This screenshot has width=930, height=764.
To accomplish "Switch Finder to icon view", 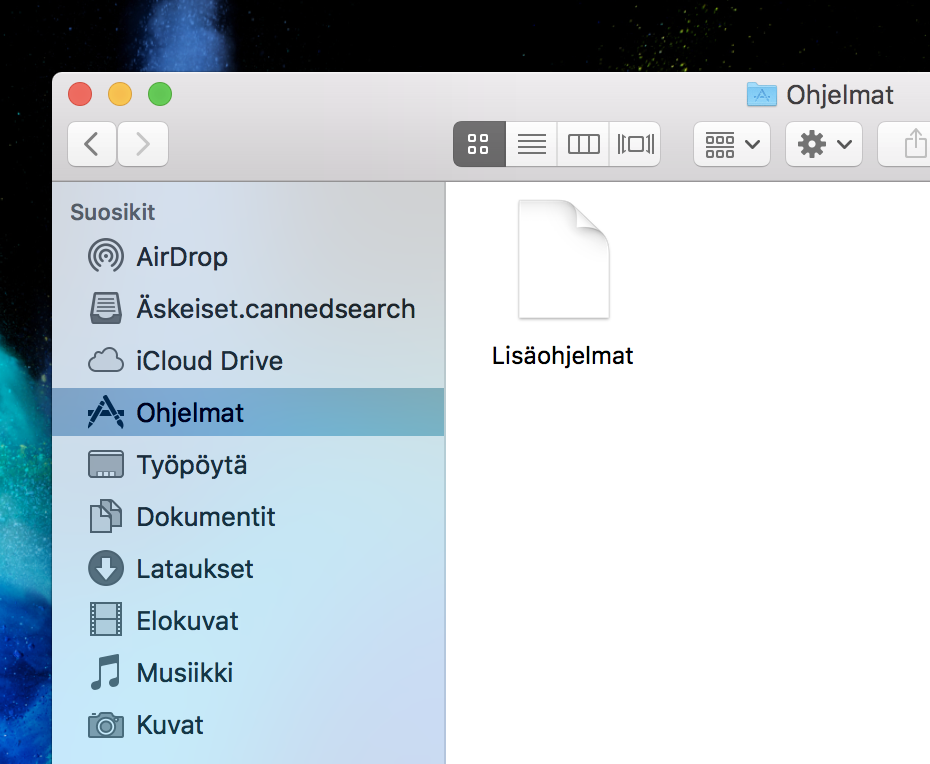I will [x=479, y=144].
